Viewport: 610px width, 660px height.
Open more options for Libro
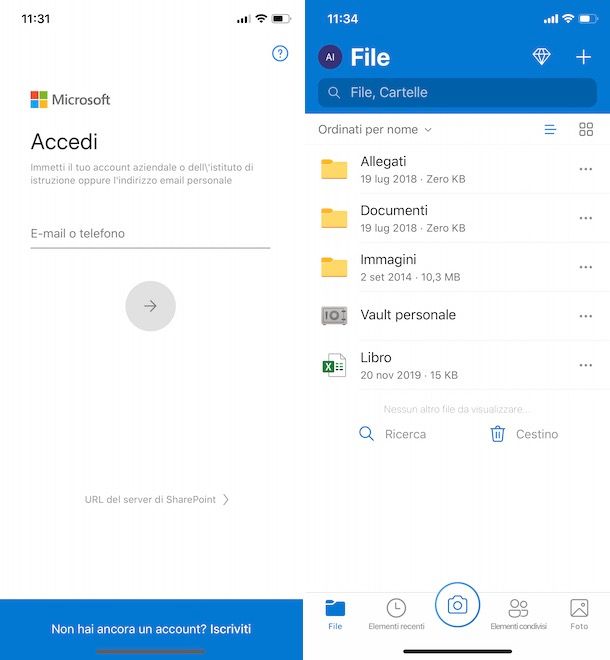pos(586,365)
